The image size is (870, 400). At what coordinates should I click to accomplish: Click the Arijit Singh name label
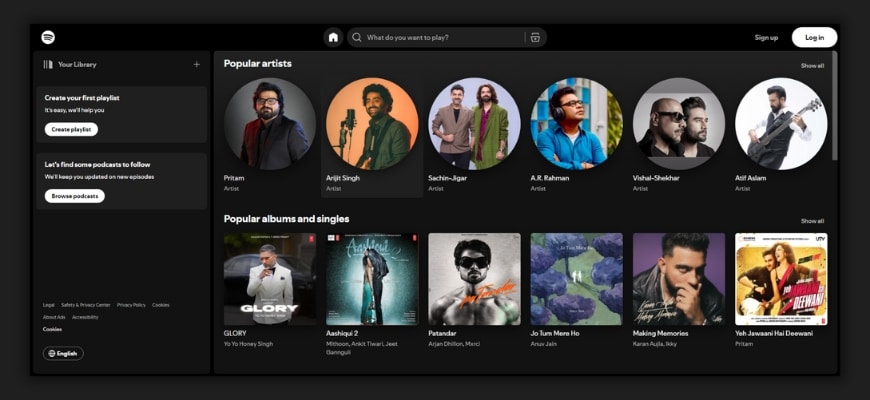(x=343, y=178)
